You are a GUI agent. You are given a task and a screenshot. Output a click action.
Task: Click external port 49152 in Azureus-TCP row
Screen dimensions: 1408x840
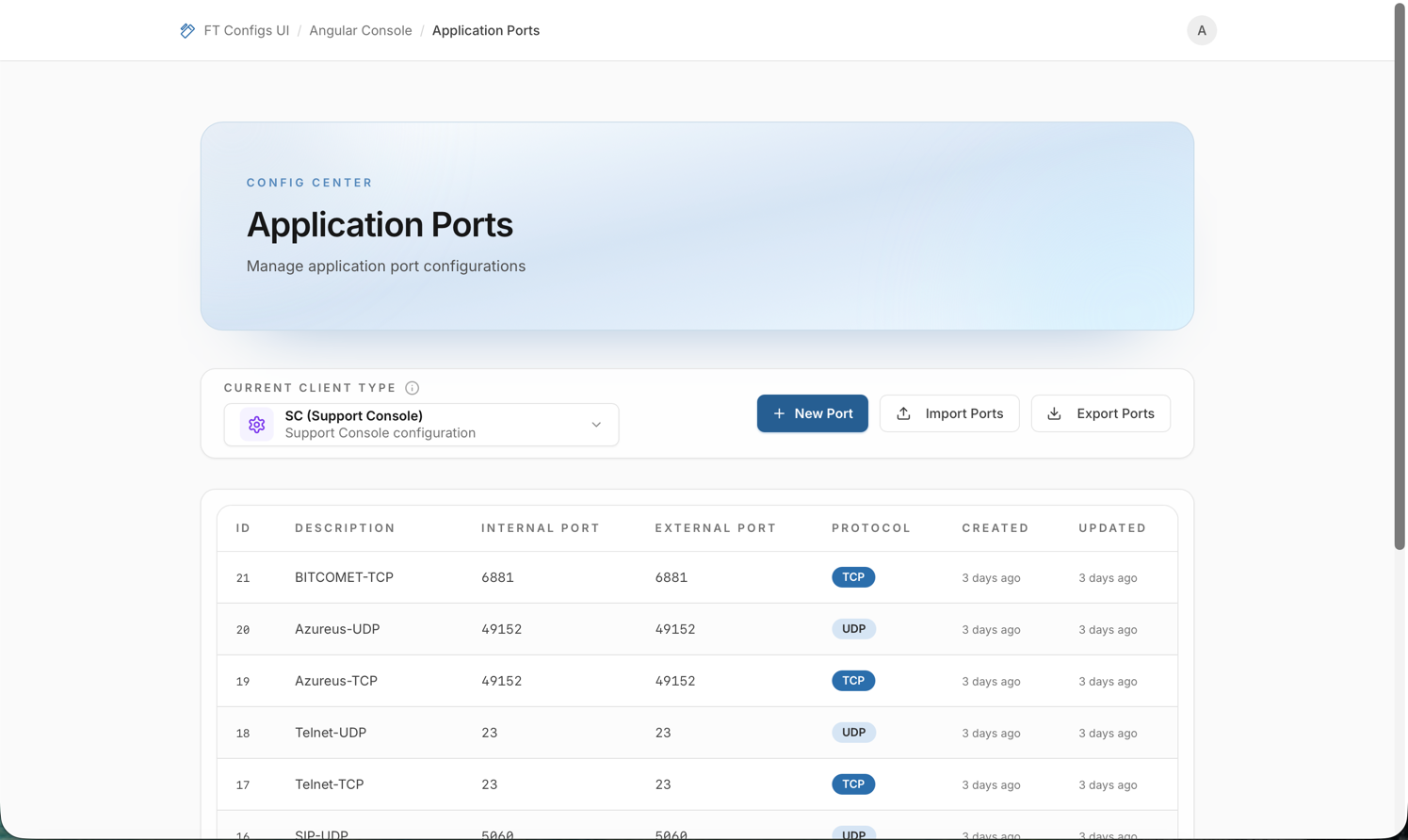pyautogui.click(x=675, y=681)
